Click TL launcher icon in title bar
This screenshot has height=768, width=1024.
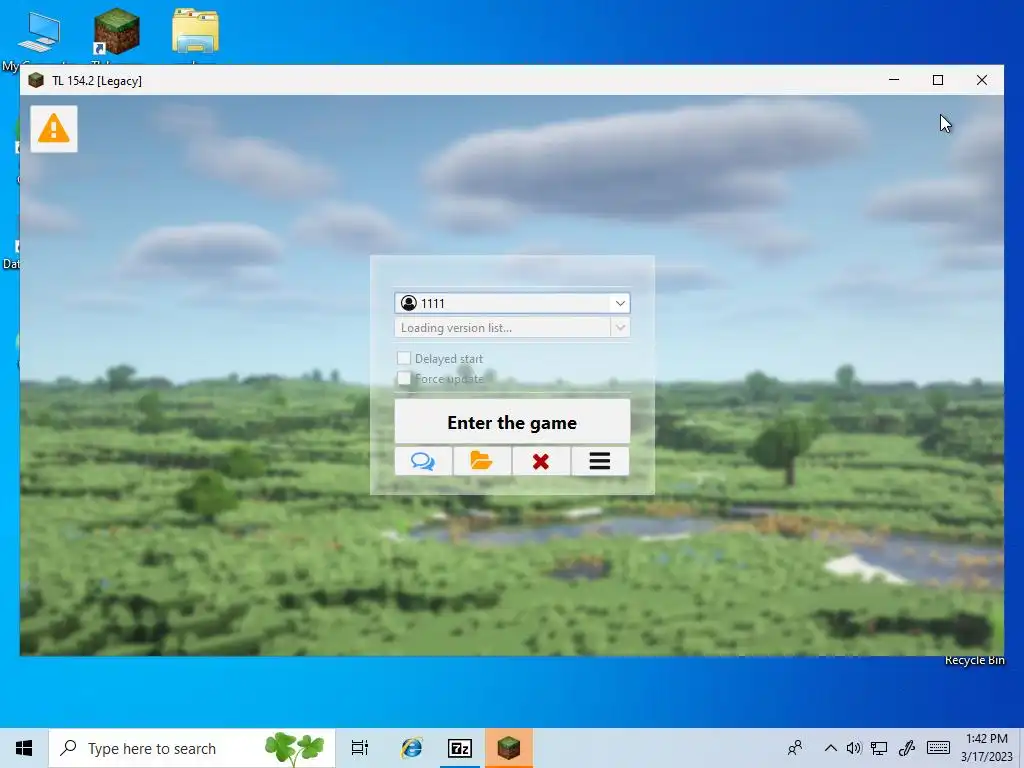click(36, 80)
